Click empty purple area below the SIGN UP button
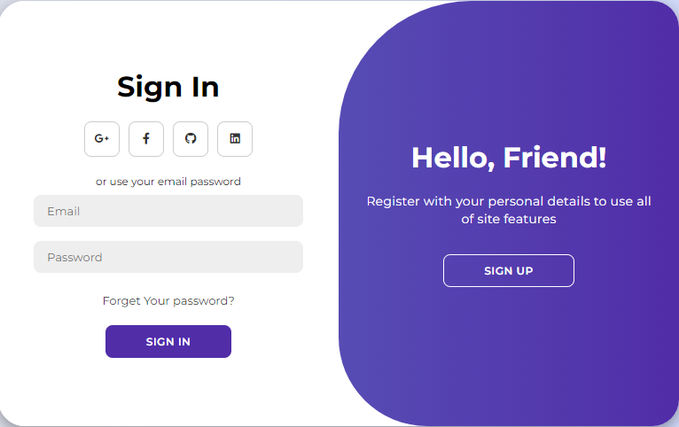 pos(508,350)
